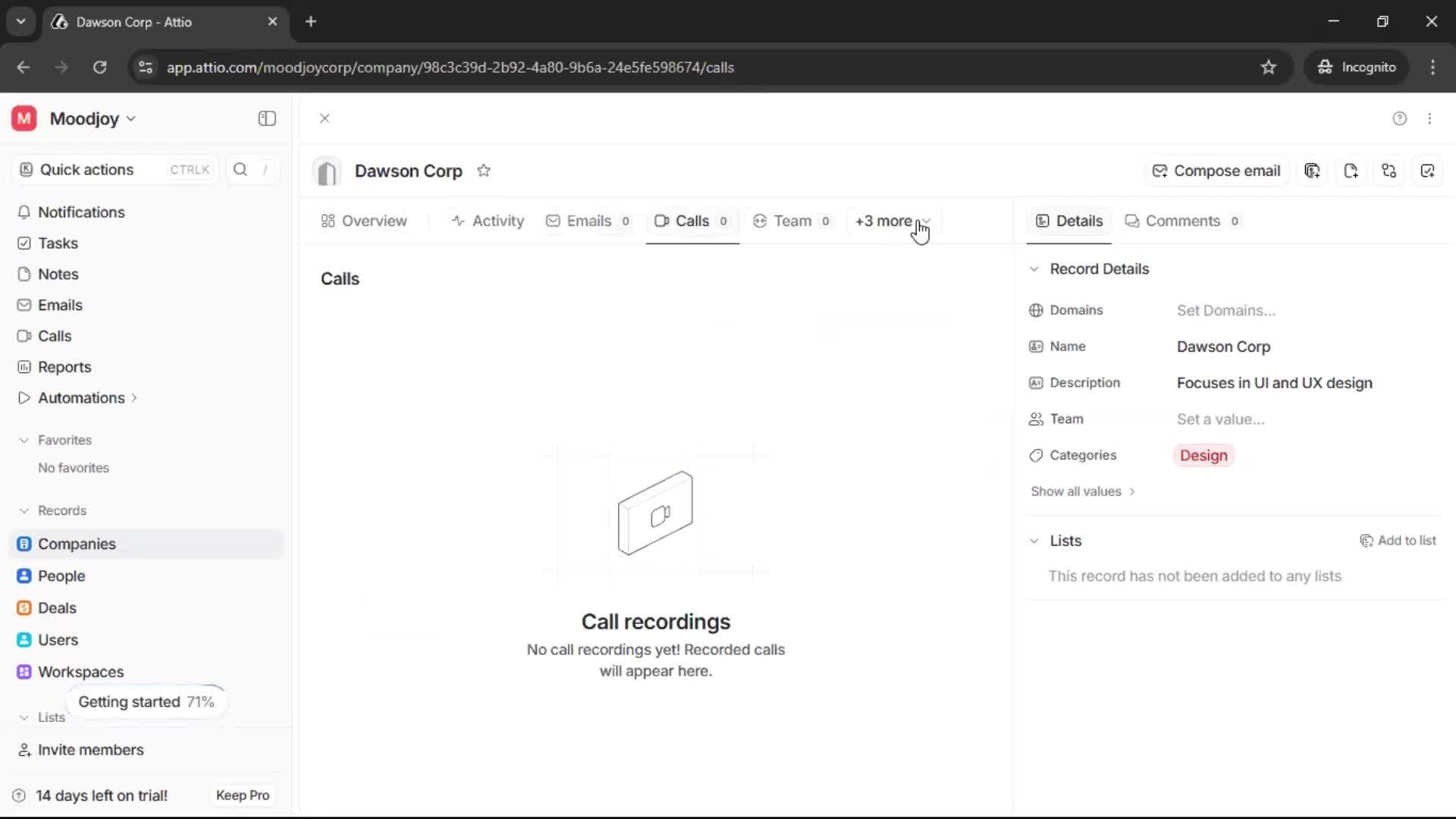This screenshot has height=819, width=1456.
Task: Open the Deals records section
Action: pyautogui.click(x=57, y=607)
